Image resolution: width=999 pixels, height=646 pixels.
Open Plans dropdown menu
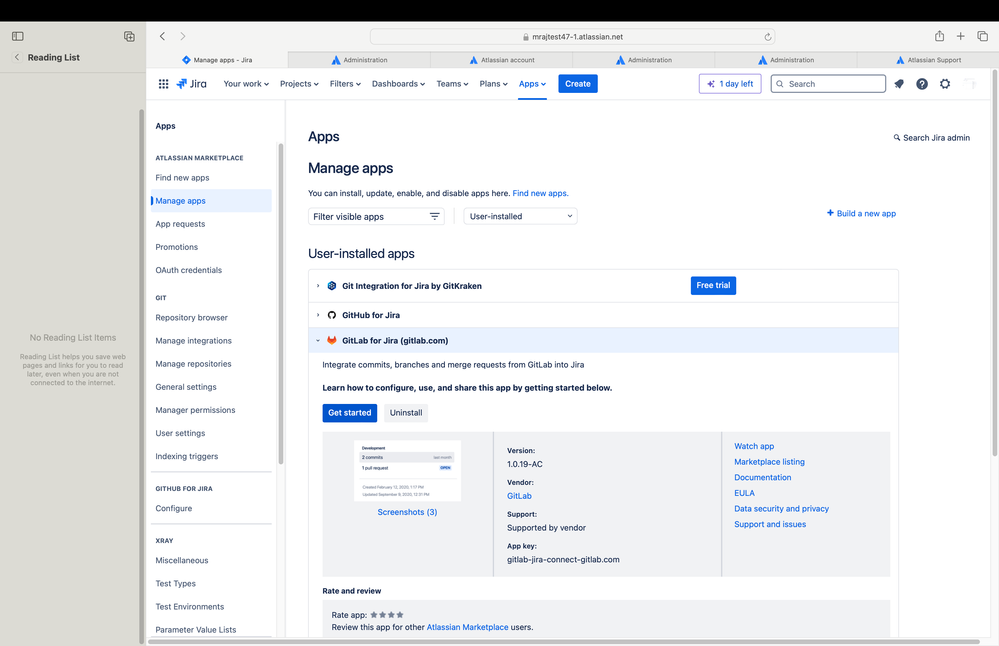coord(493,83)
